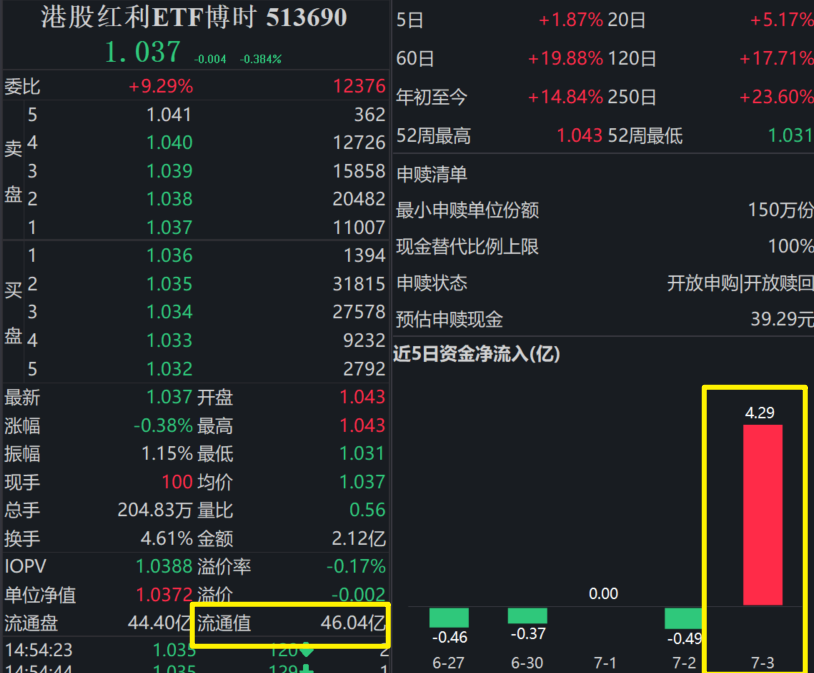Click the 4.29 bar value label

click(x=759, y=413)
